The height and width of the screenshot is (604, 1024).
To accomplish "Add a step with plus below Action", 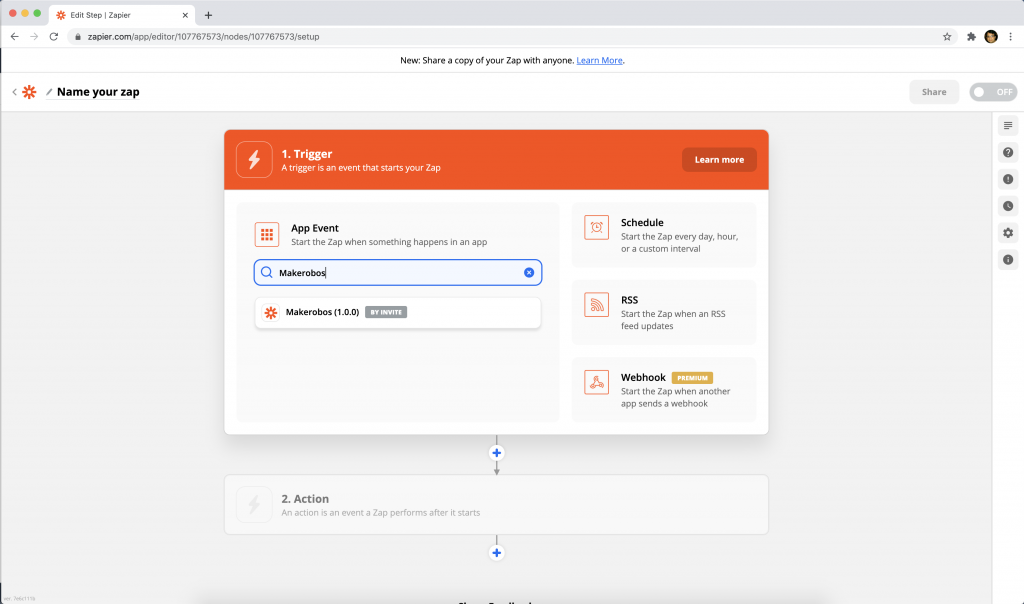I will [496, 553].
